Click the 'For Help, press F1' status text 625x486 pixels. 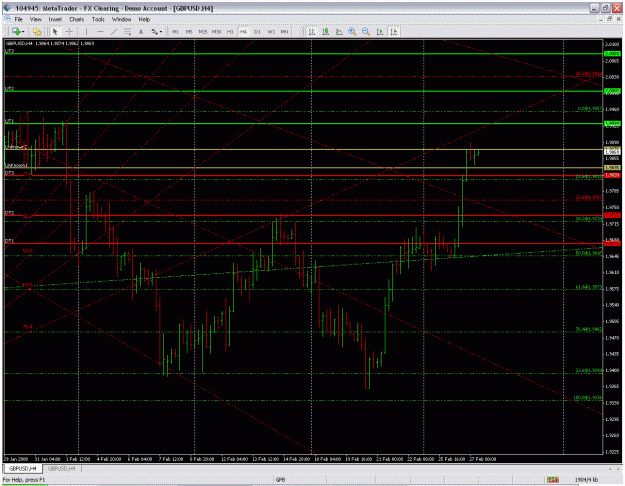click(24, 480)
